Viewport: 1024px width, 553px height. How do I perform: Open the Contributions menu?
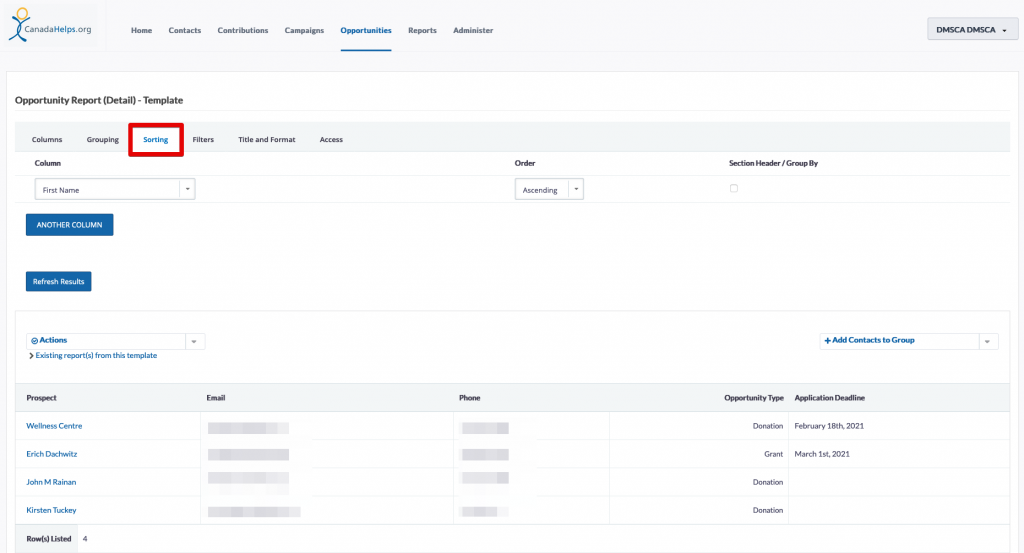(x=243, y=30)
